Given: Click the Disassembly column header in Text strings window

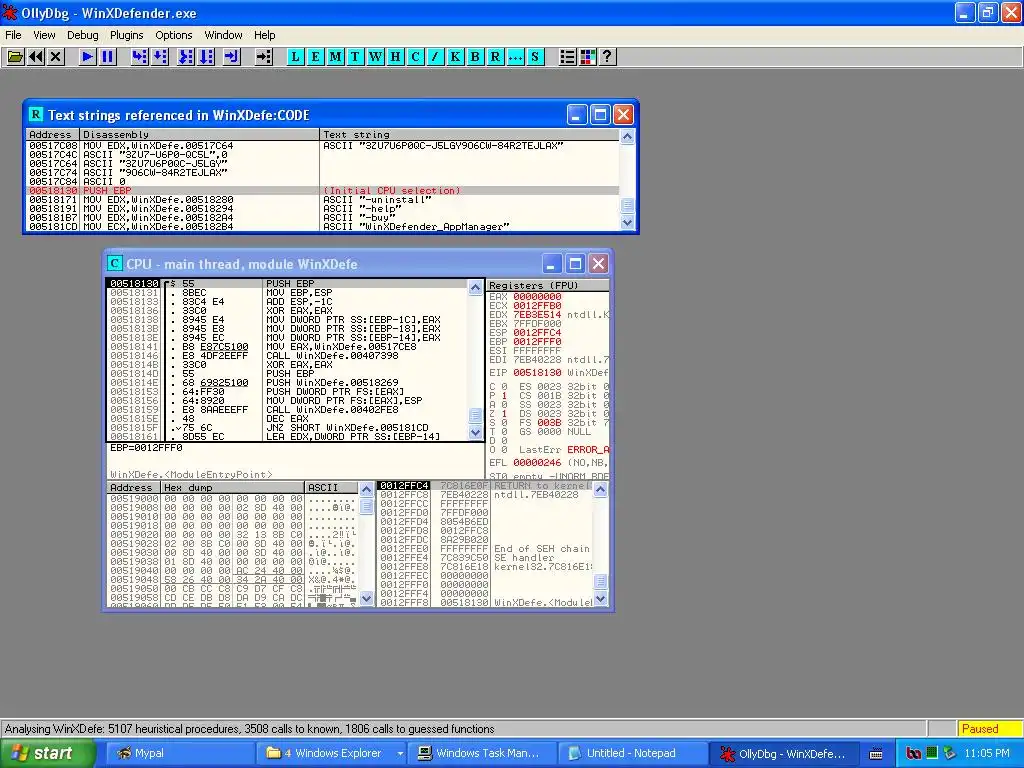Looking at the screenshot, I should pyautogui.click(x=200, y=135).
